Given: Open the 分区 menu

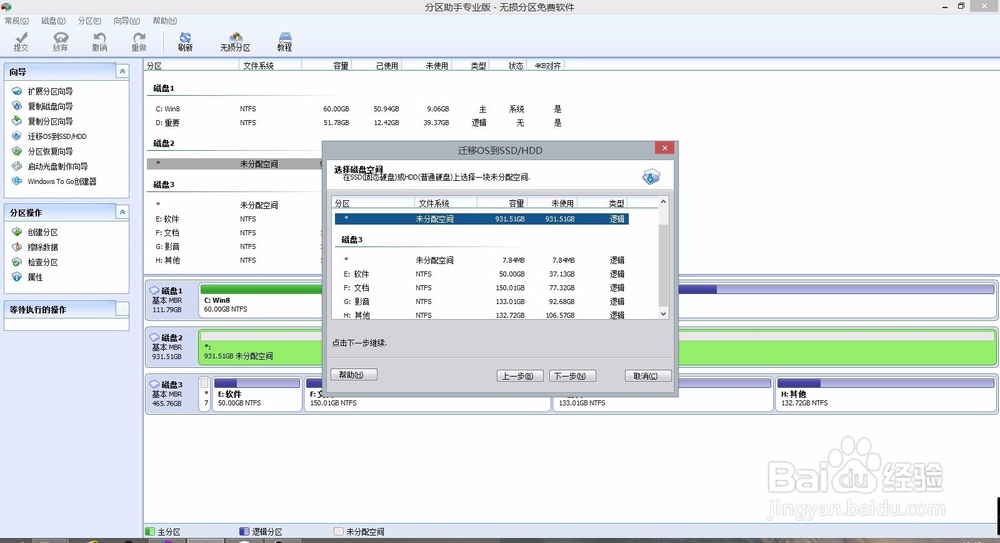Looking at the screenshot, I should [x=89, y=21].
